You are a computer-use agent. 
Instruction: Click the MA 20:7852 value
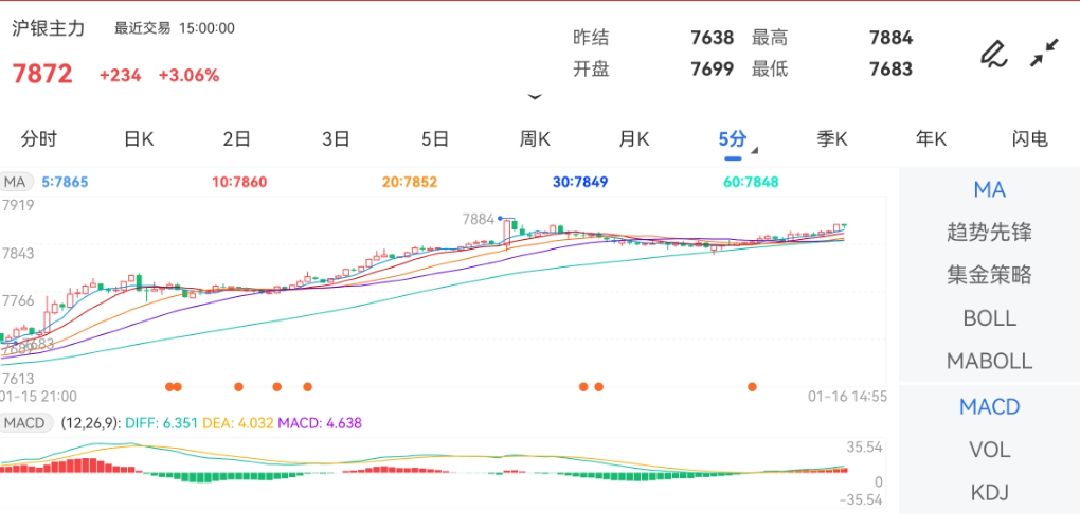(409, 182)
